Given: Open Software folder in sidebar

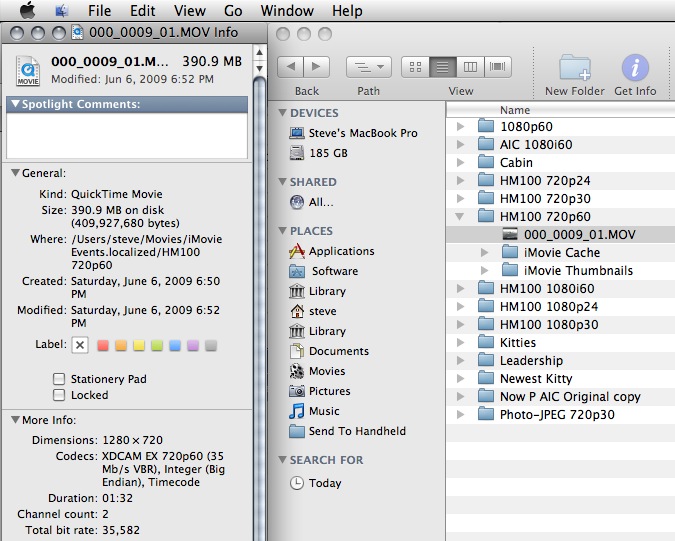Looking at the screenshot, I should 324,271.
